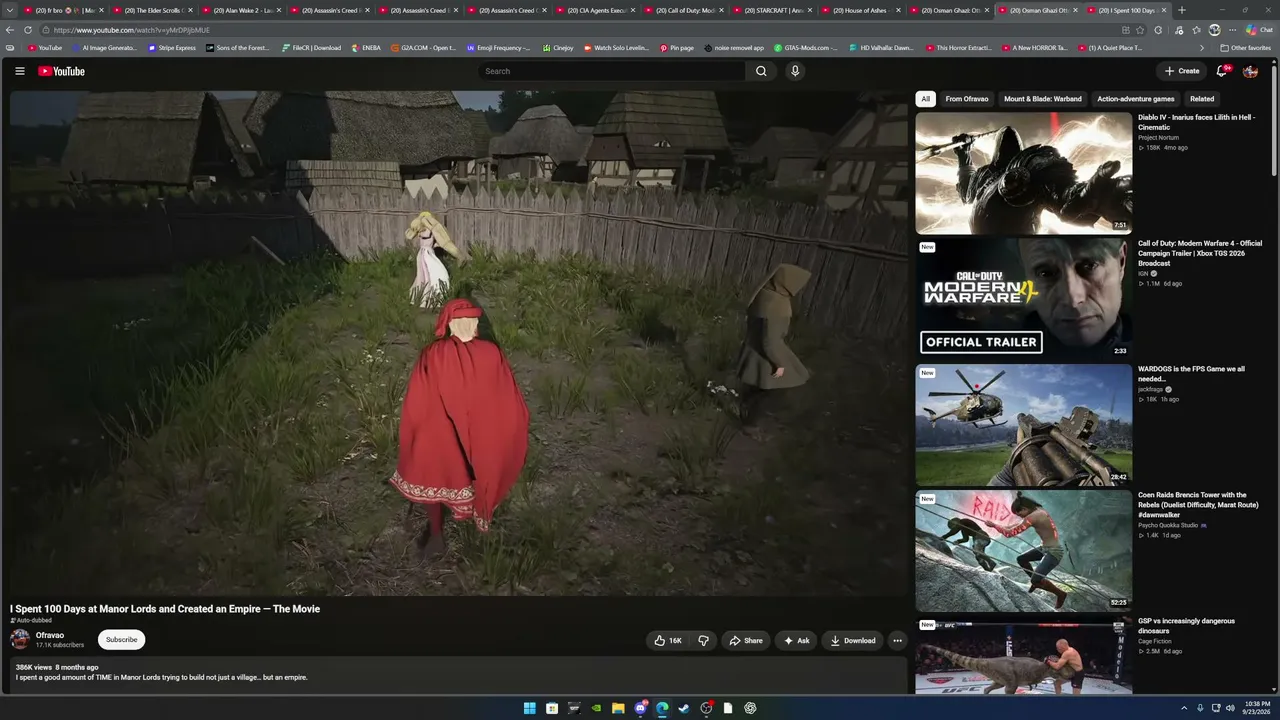Click the Ask button

(797, 641)
